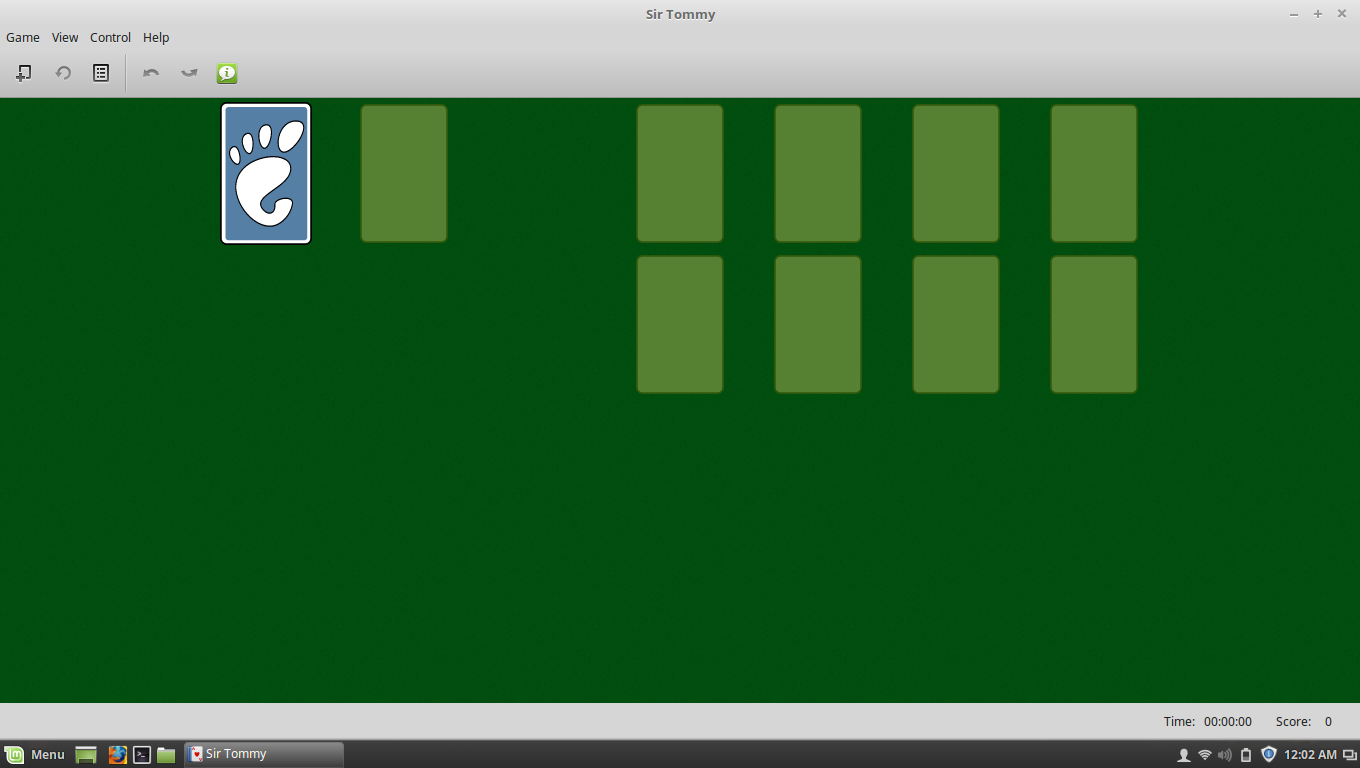Start a new game from the toolbar
This screenshot has height=768, width=1360.
click(23, 72)
